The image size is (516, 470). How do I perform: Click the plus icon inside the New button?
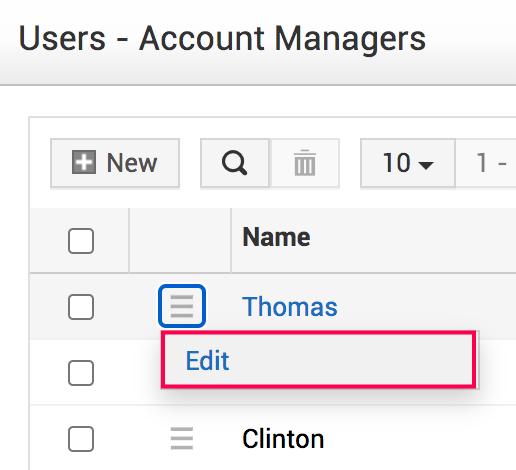84,162
